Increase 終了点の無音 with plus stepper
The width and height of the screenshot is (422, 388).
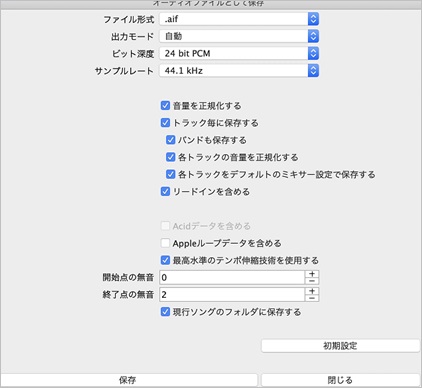tap(312, 291)
